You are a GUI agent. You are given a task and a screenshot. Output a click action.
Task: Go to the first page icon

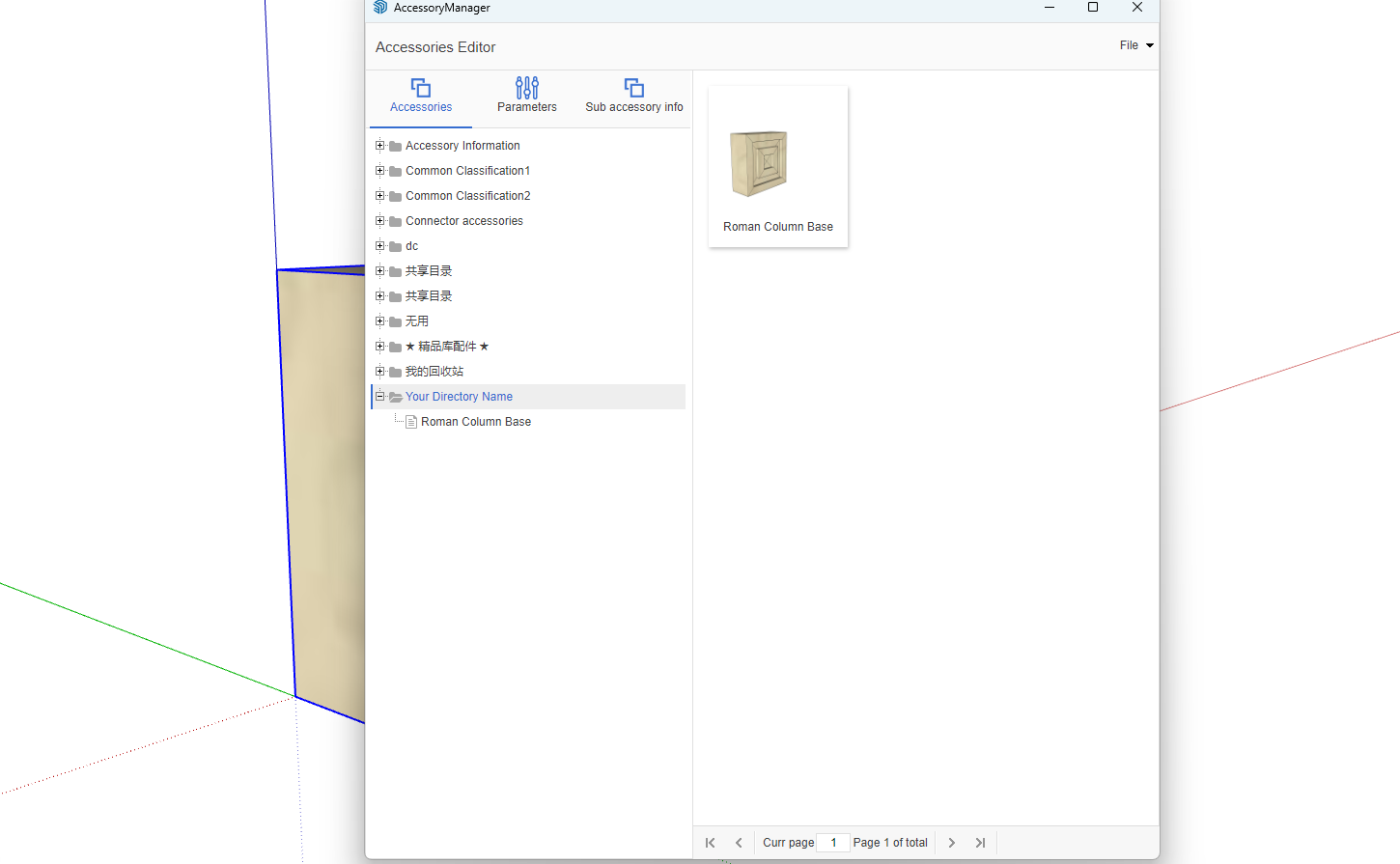pyautogui.click(x=710, y=843)
